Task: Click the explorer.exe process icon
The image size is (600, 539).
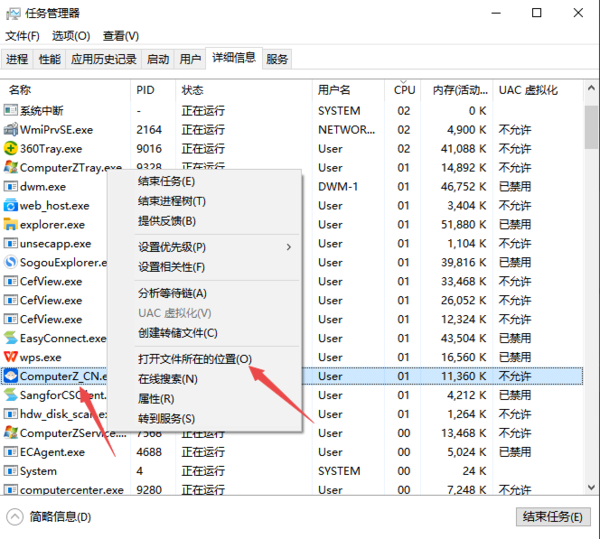Action: 11,225
